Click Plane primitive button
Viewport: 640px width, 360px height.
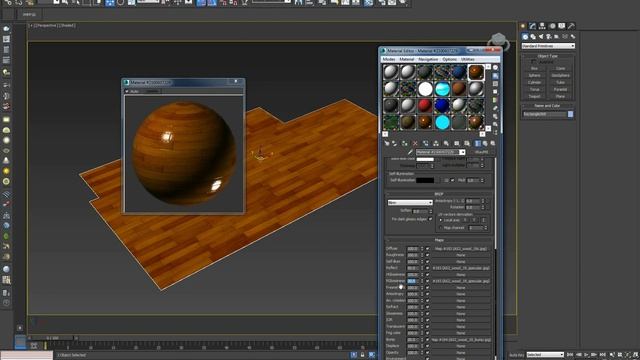click(x=560, y=96)
